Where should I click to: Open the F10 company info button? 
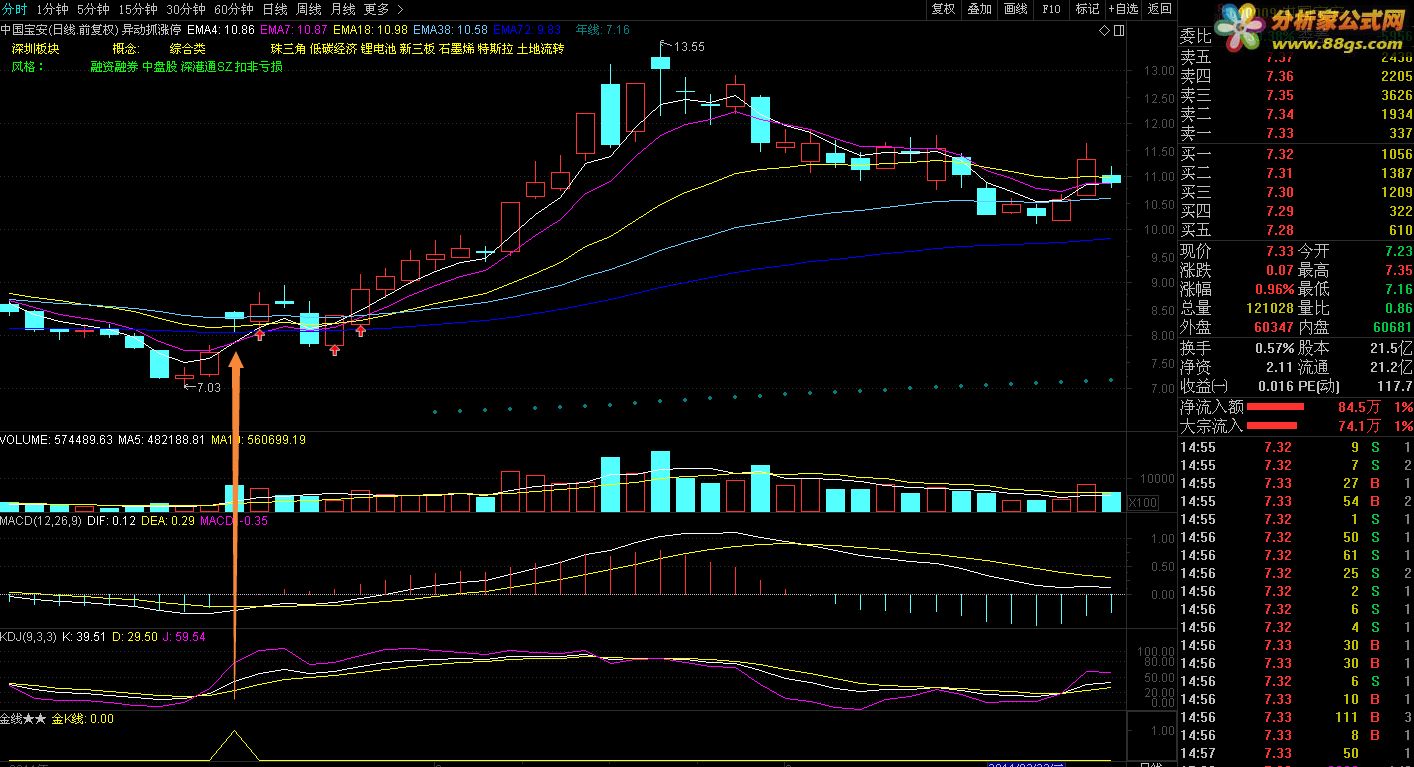(x=1051, y=9)
